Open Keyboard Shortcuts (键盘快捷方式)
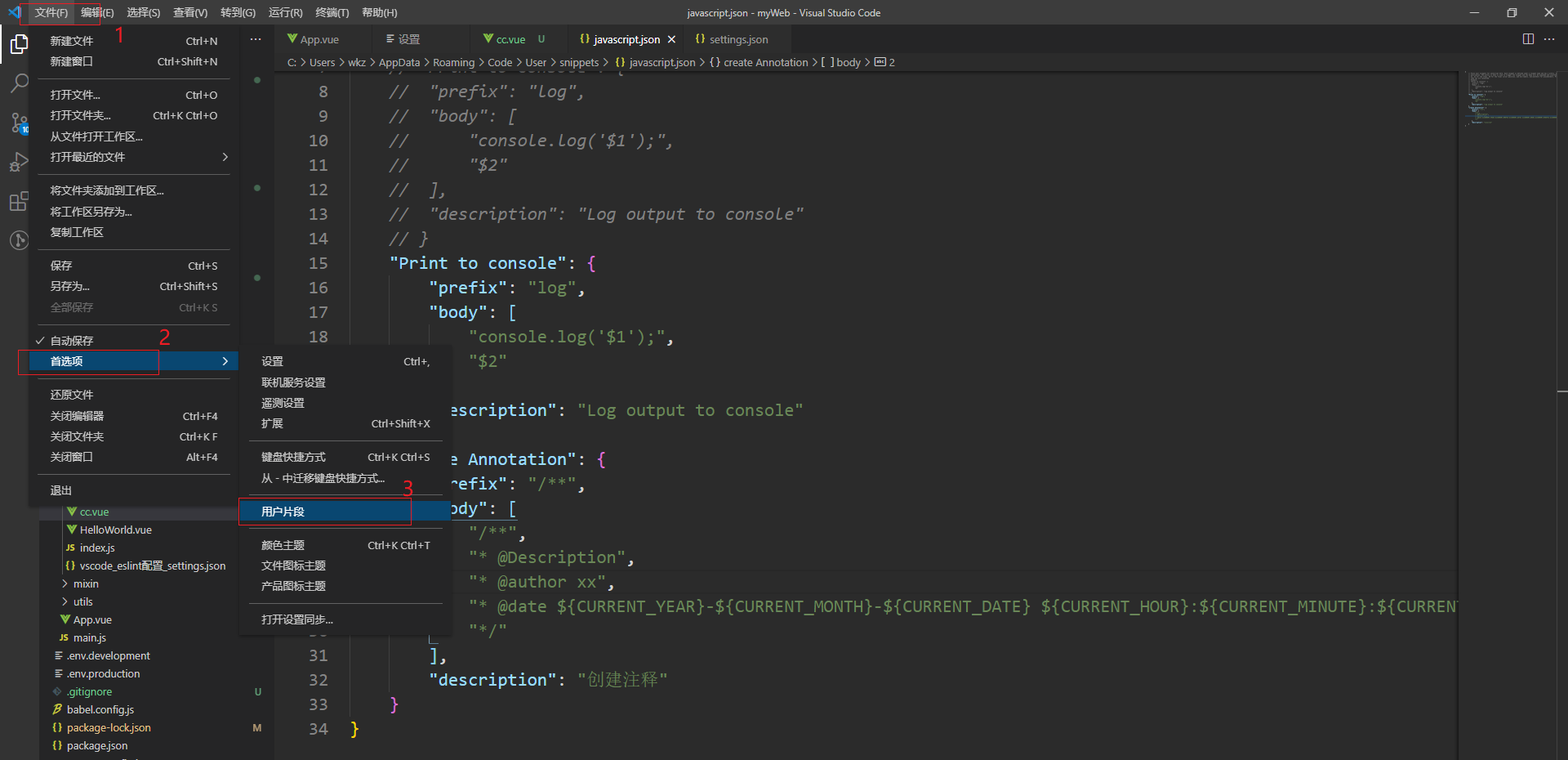Screen dimensions: 1568x760 tap(345, 457)
